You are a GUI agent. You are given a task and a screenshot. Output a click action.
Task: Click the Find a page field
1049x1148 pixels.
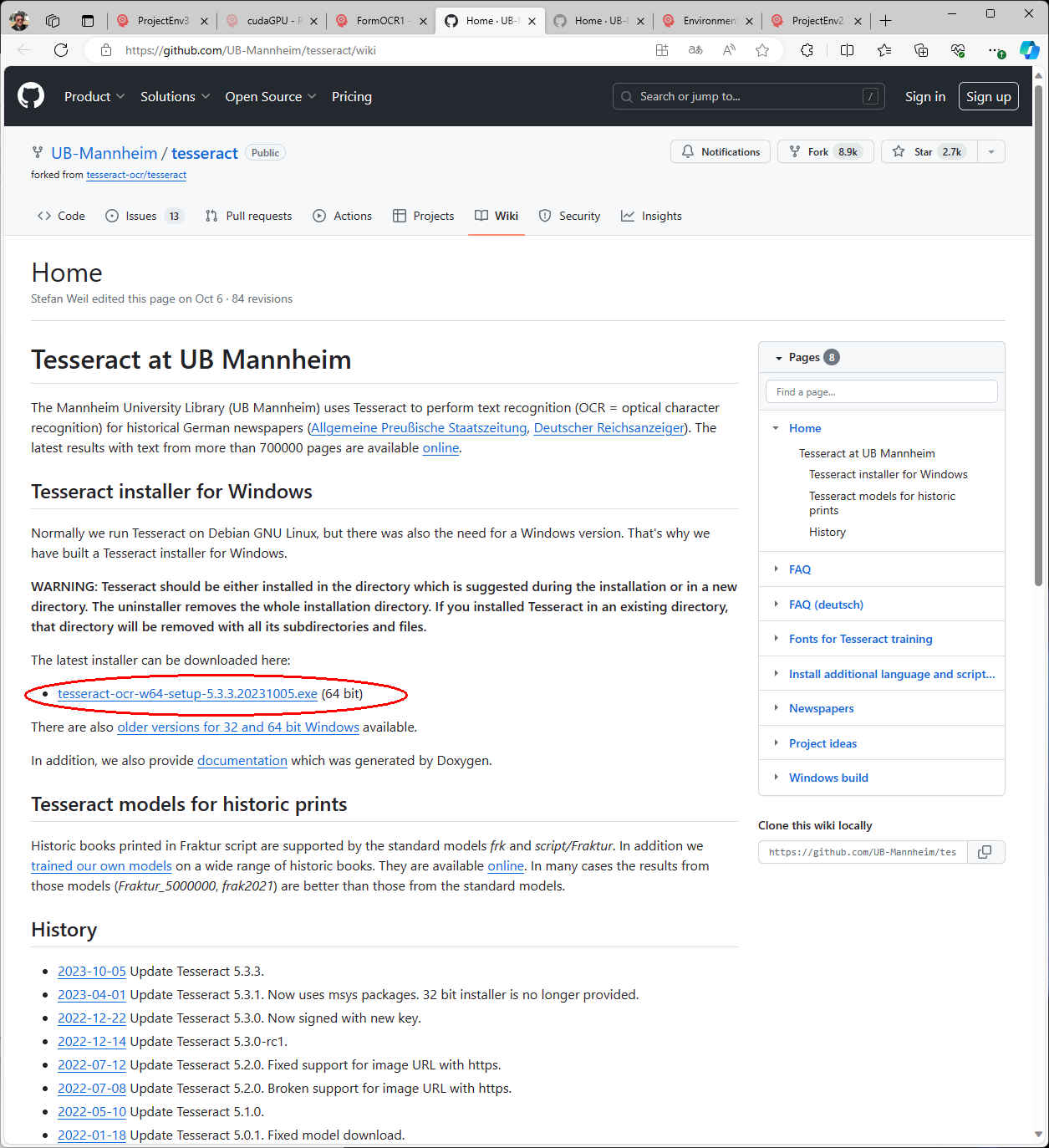pyautogui.click(x=881, y=391)
